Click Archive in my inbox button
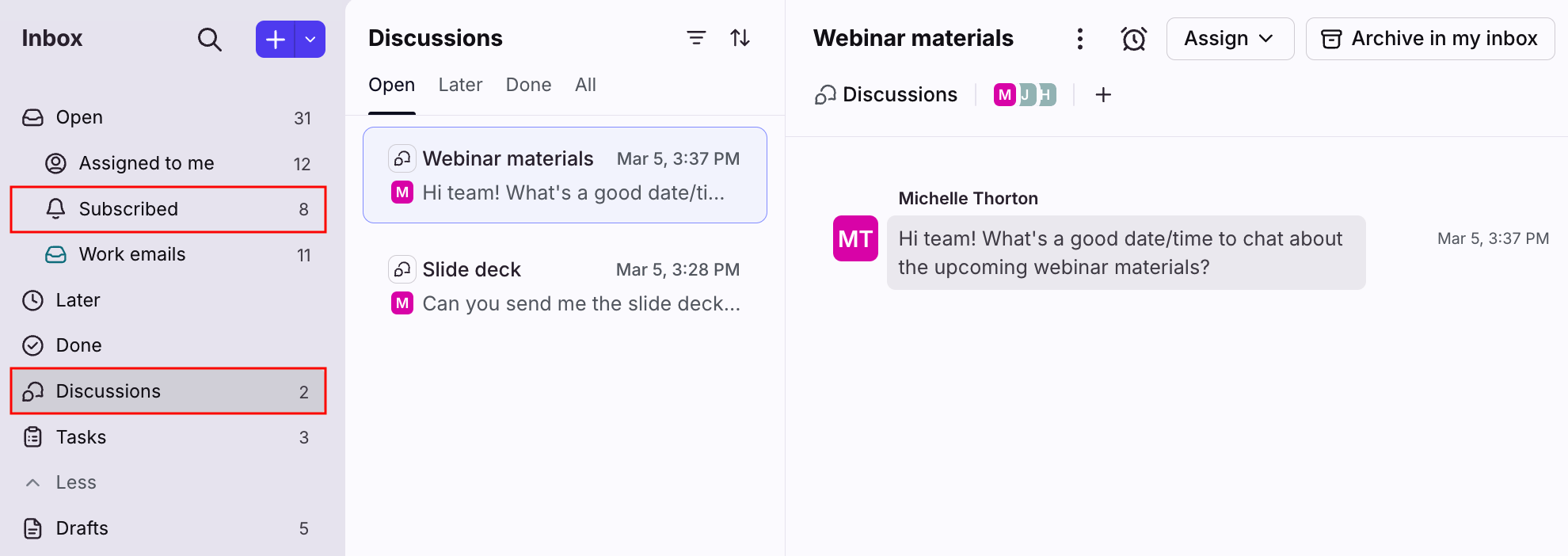Image resolution: width=1568 pixels, height=556 pixels. (1429, 39)
